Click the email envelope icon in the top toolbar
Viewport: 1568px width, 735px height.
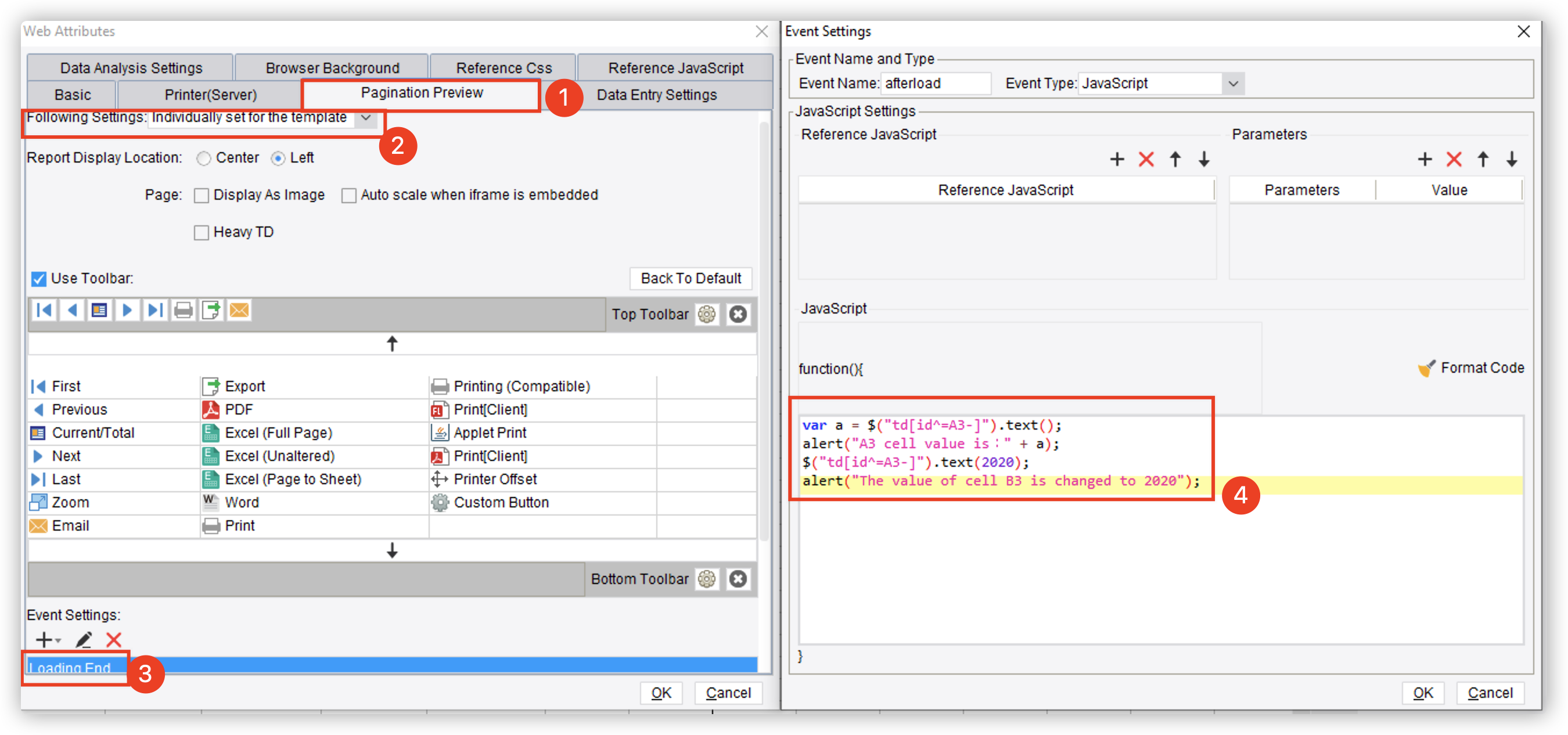pyautogui.click(x=239, y=310)
